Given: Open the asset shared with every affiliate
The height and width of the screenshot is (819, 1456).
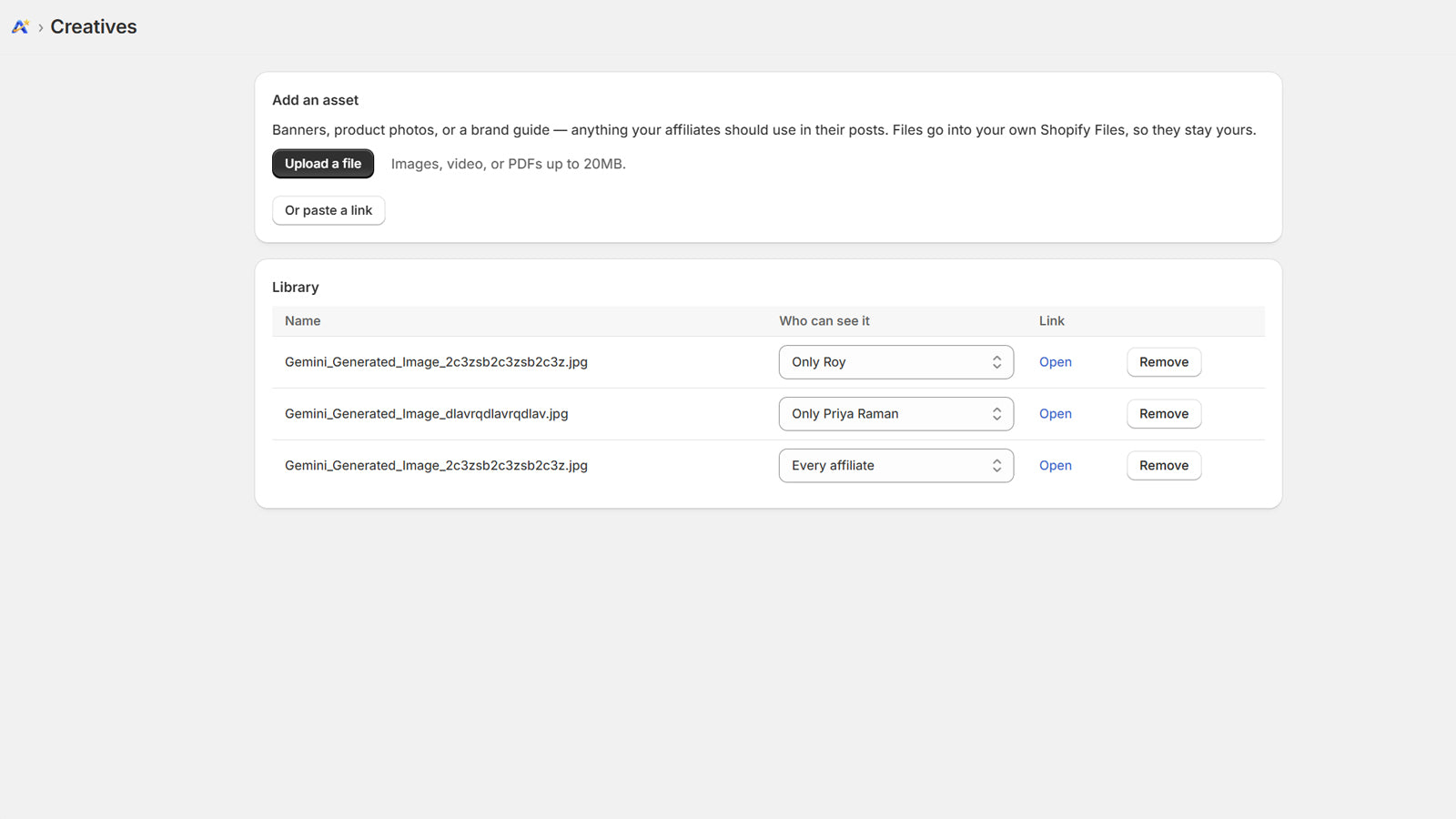Looking at the screenshot, I should coord(1056,466).
